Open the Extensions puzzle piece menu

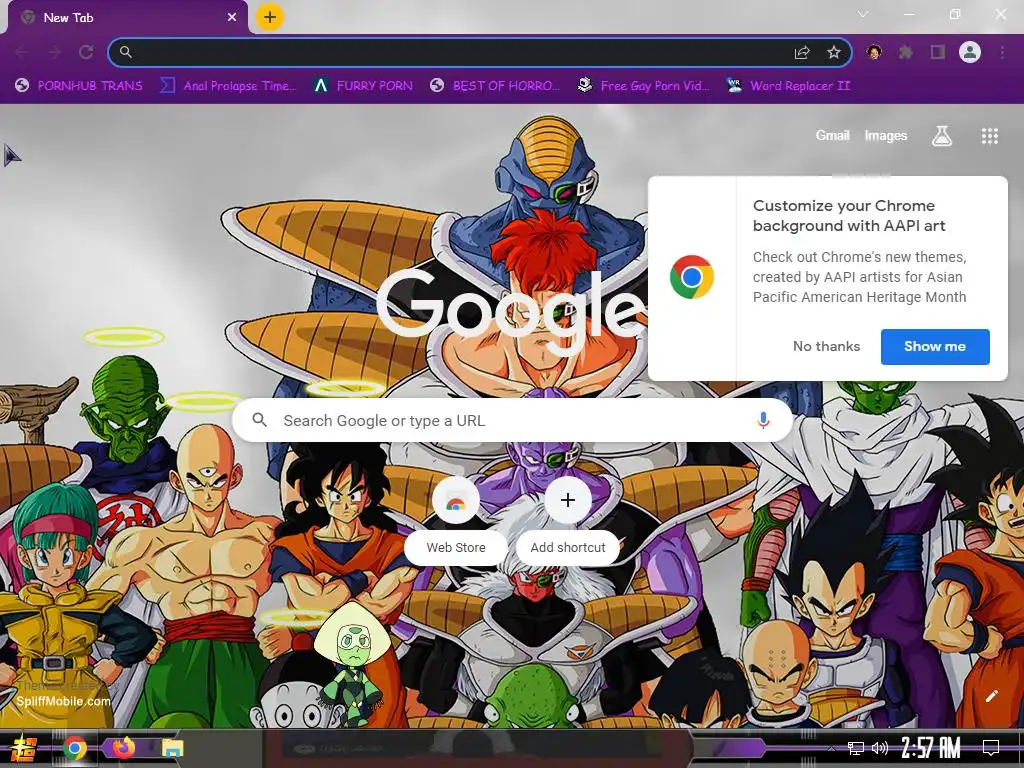[x=906, y=52]
